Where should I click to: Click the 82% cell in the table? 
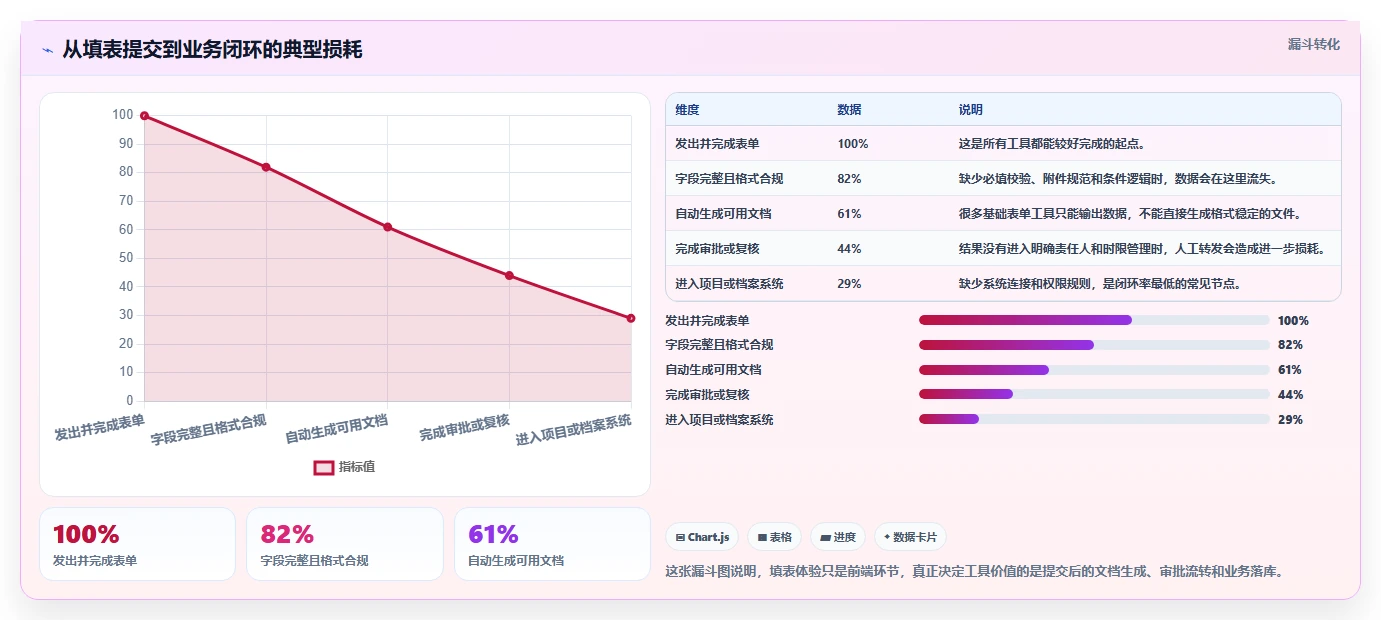pyautogui.click(x=849, y=179)
